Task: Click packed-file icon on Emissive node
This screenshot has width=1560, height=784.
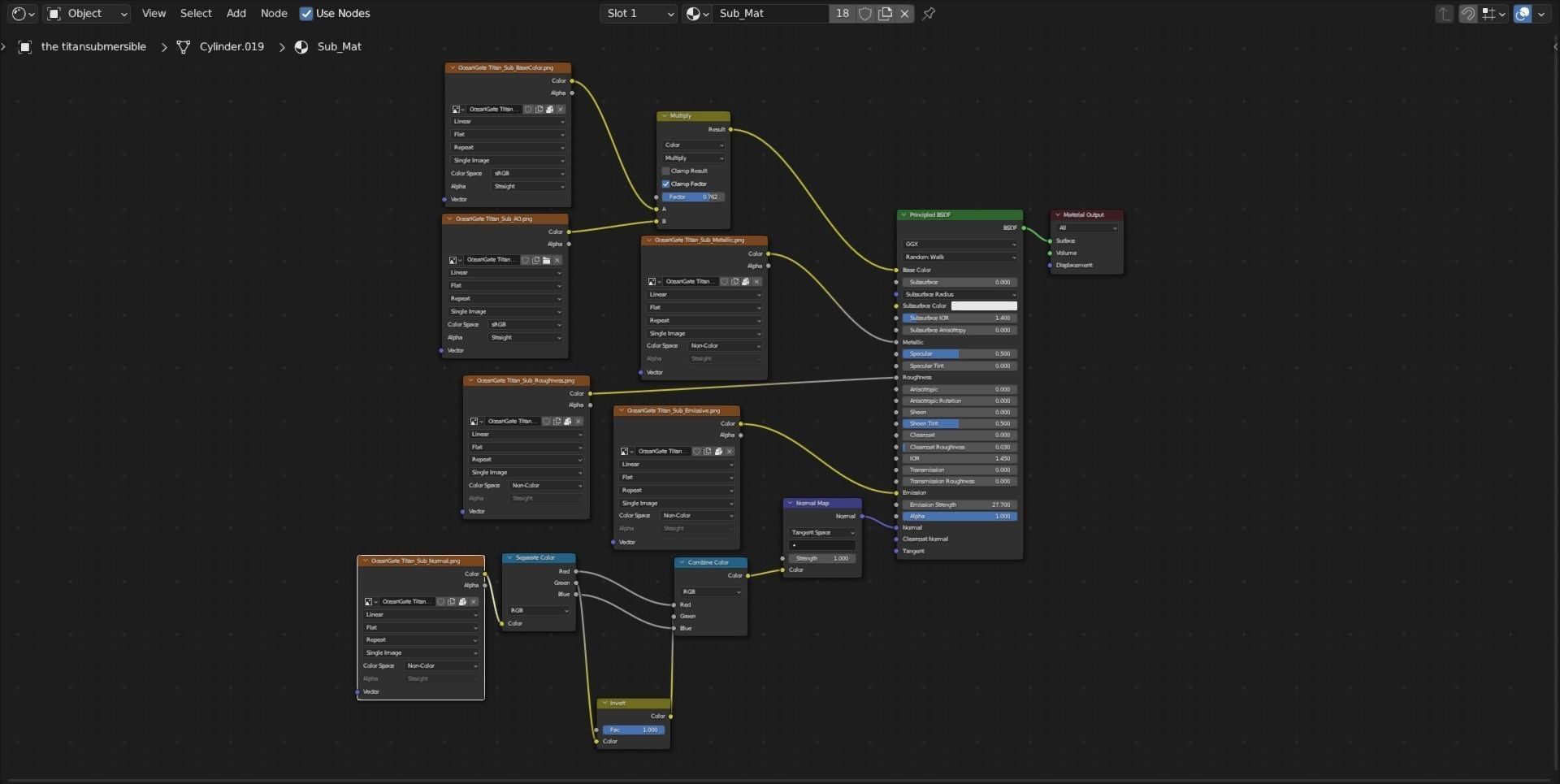Action: (x=718, y=451)
